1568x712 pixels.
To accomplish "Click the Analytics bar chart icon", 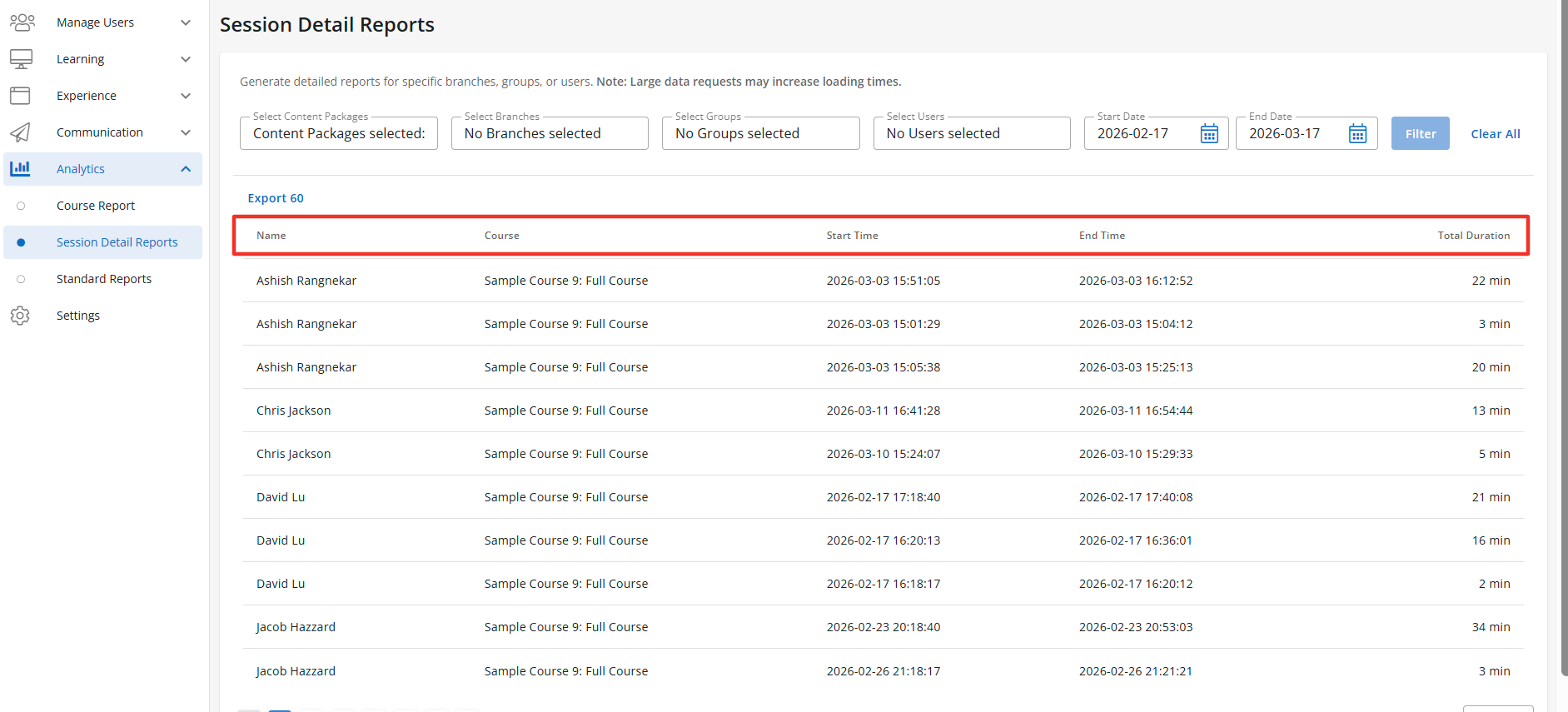I will pos(21,169).
